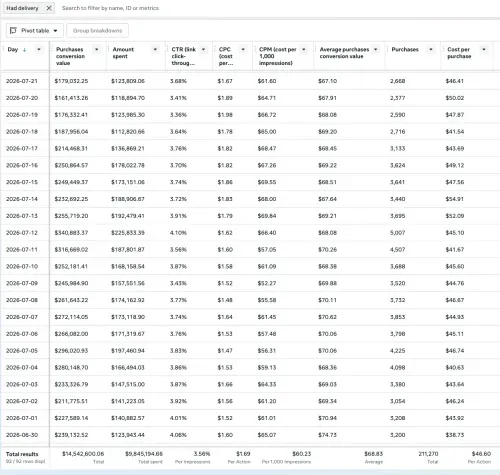Select the 2026-07-05 day row

250,350
